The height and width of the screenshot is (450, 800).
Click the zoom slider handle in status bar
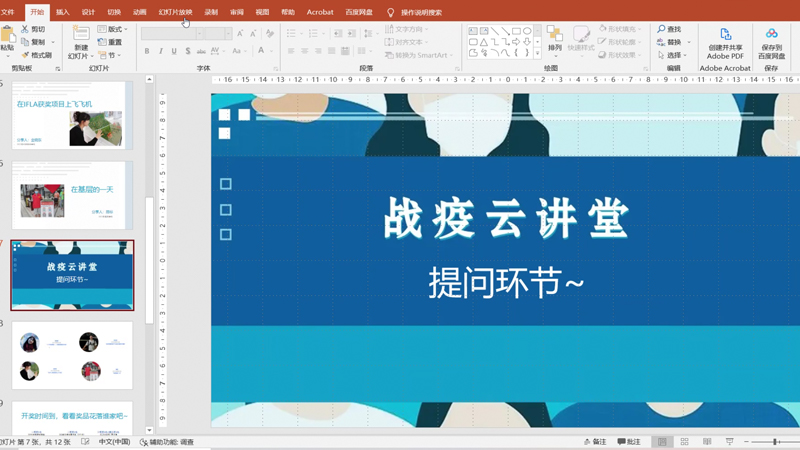pyautogui.click(x=775, y=442)
